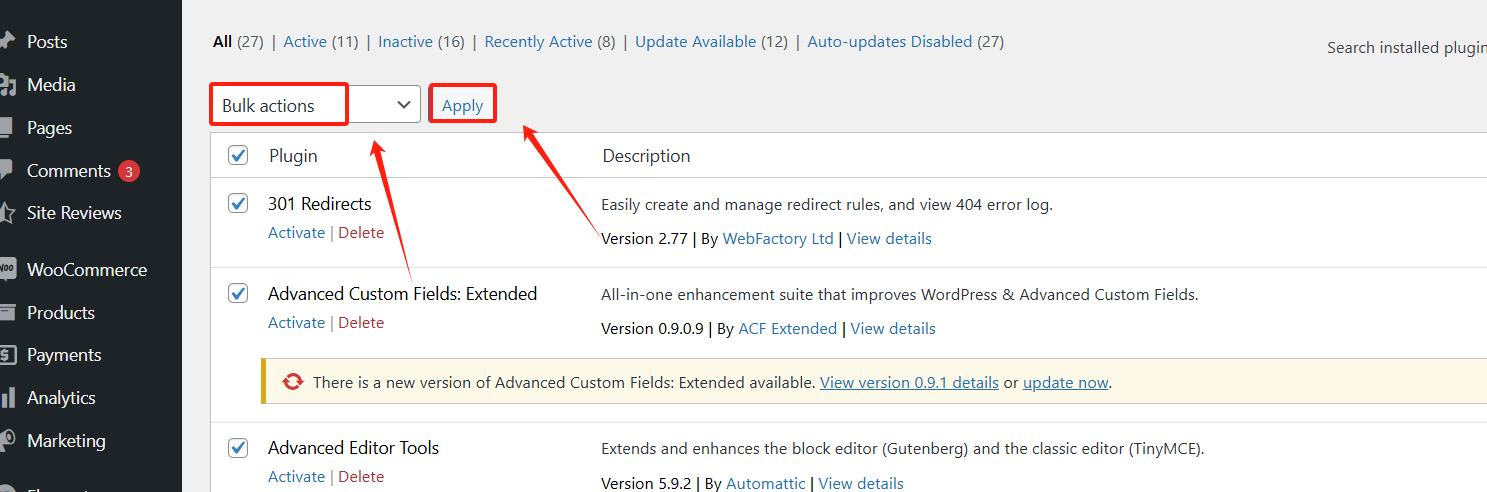Screen dimensions: 1487x492
Task: Open the Products menu item
Action: 60,313
